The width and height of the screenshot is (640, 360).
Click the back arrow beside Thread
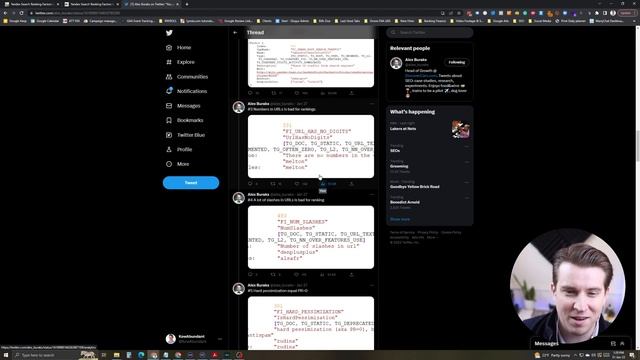235,32
